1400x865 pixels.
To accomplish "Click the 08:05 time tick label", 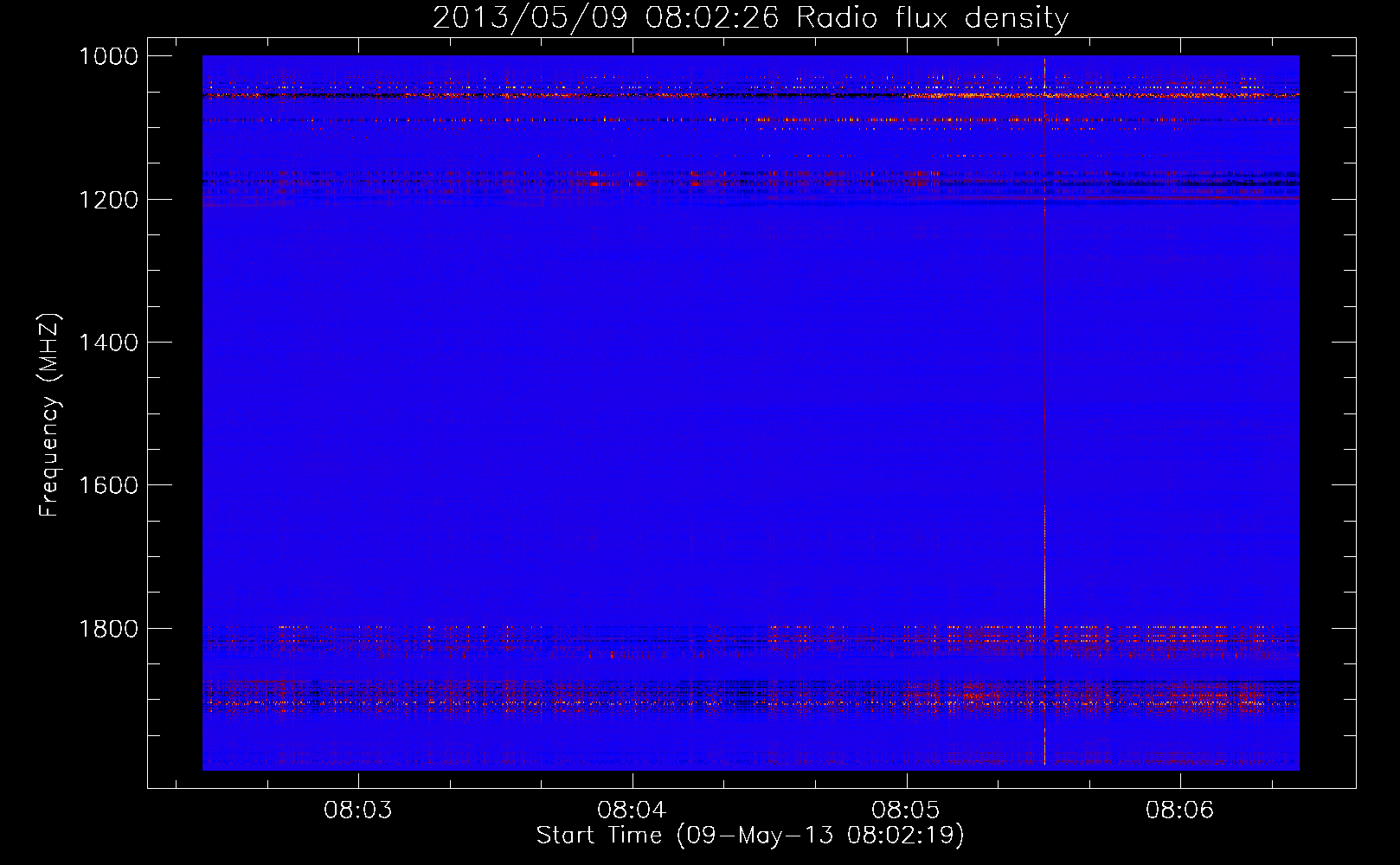I will [x=906, y=811].
